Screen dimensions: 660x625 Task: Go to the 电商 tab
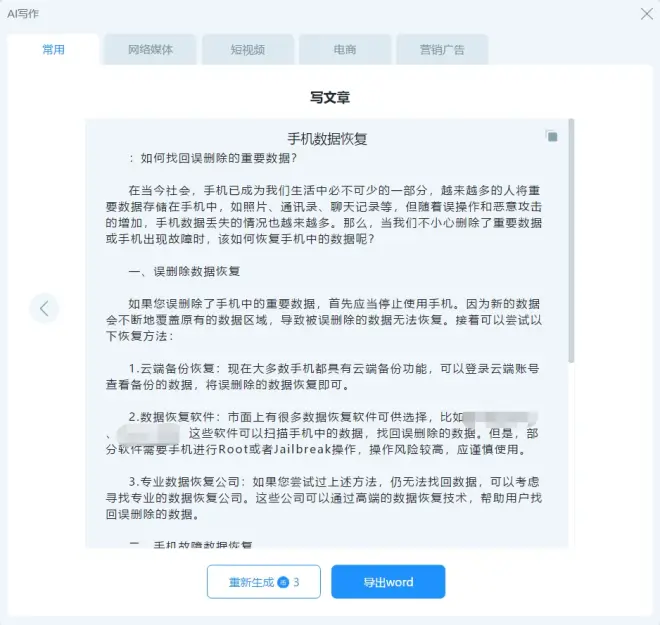coord(344,49)
